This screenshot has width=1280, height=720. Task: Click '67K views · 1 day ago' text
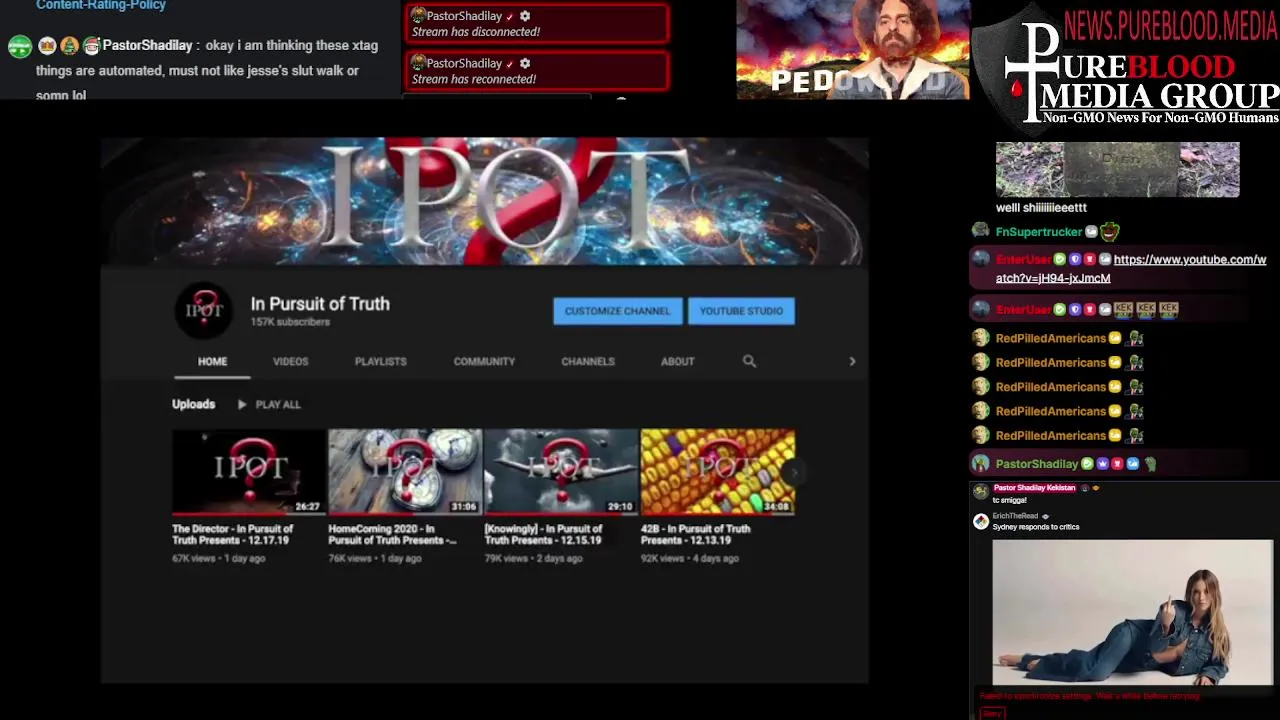pyautogui.click(x=219, y=558)
